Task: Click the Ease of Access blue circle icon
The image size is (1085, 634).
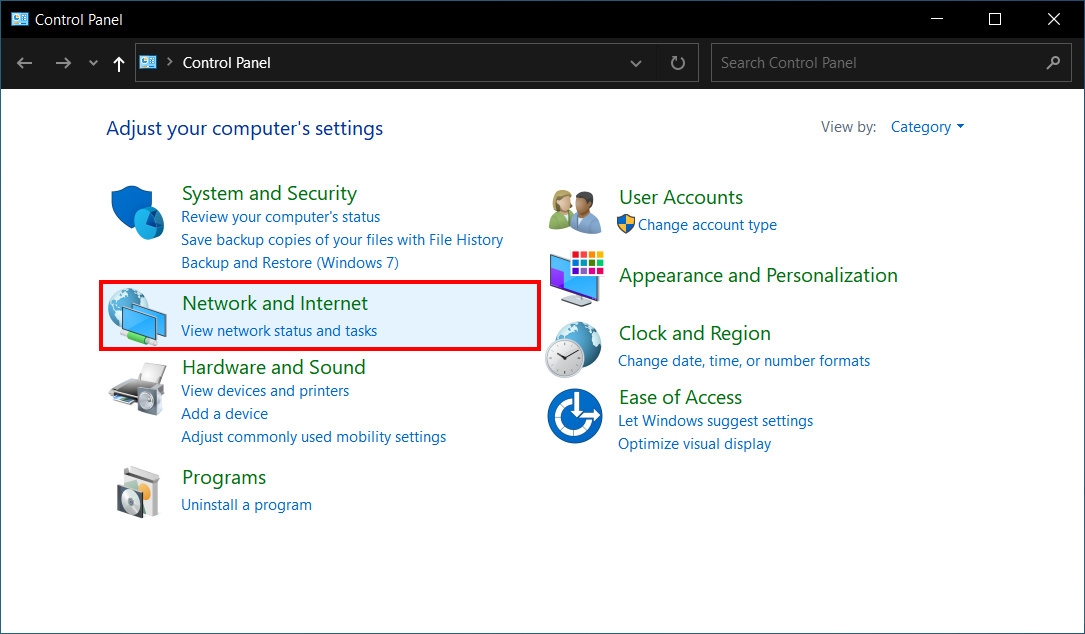Action: [575, 416]
